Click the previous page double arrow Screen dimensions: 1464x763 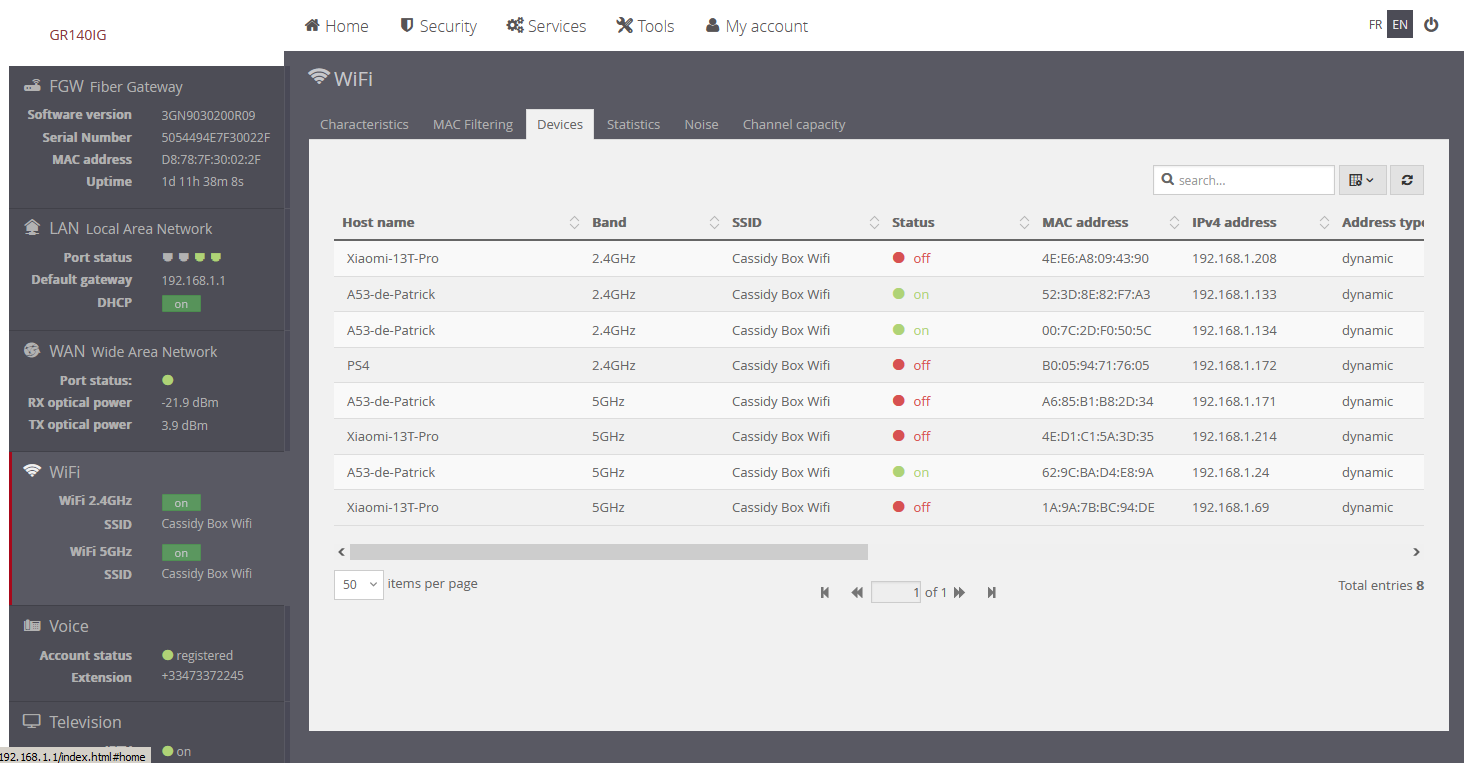click(857, 593)
